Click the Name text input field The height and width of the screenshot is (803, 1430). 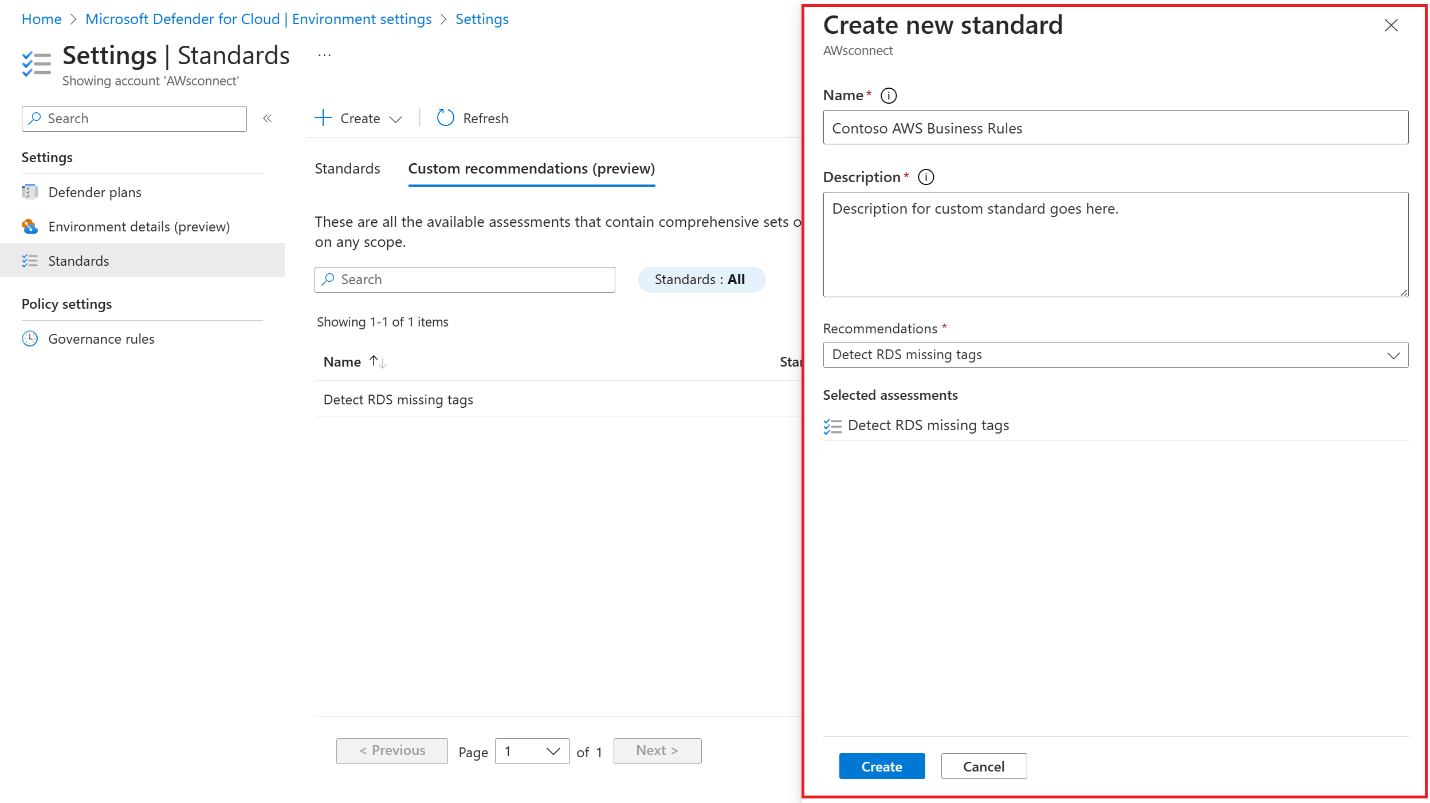[x=1115, y=128]
